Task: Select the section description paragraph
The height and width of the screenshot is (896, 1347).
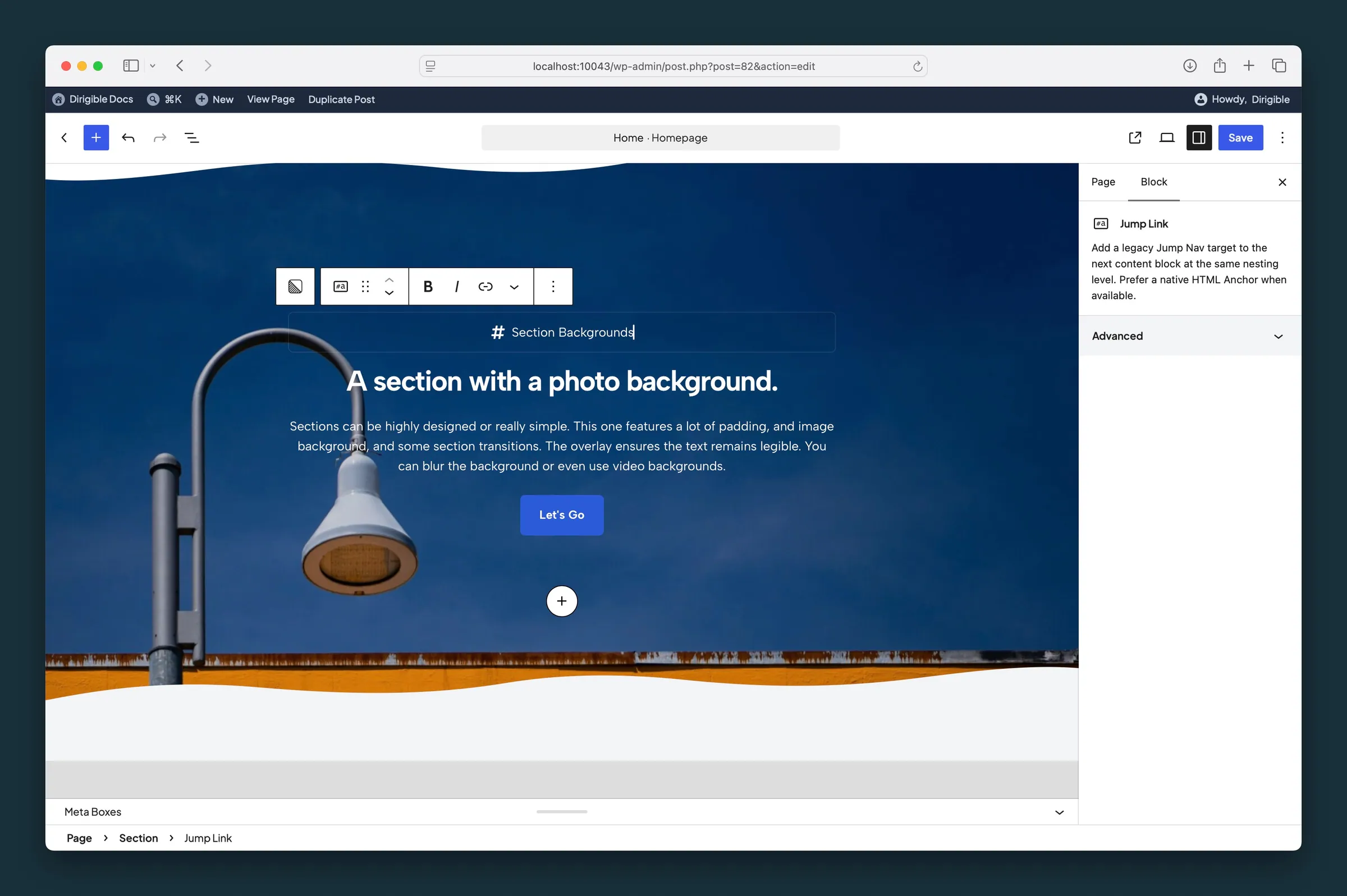Action: 561,445
